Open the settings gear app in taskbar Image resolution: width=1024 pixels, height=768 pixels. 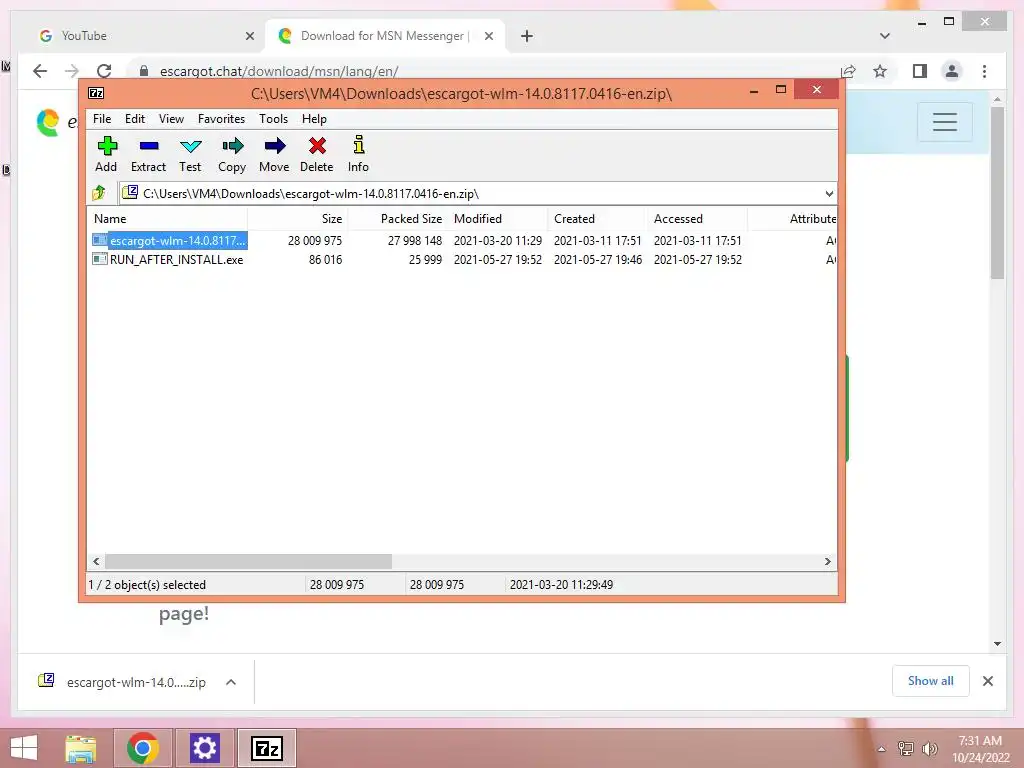[204, 748]
